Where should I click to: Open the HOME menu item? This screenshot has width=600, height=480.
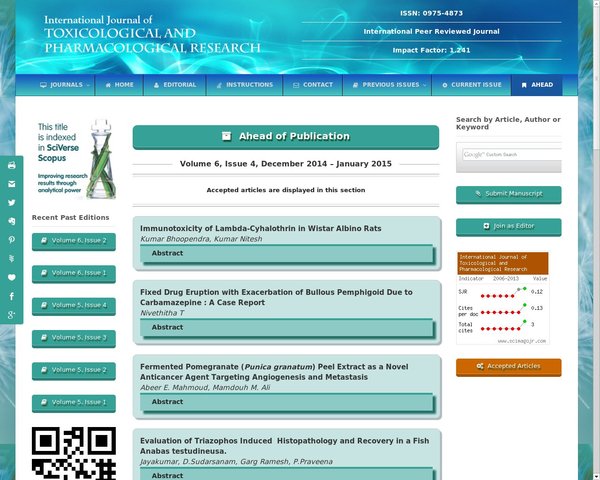119,85
